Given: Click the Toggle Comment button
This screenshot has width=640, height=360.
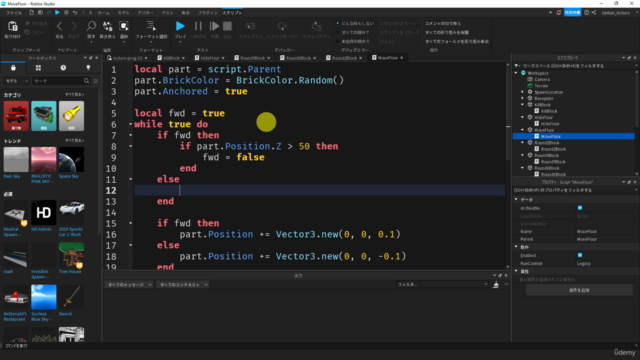Looking at the screenshot, I should pos(443,23).
